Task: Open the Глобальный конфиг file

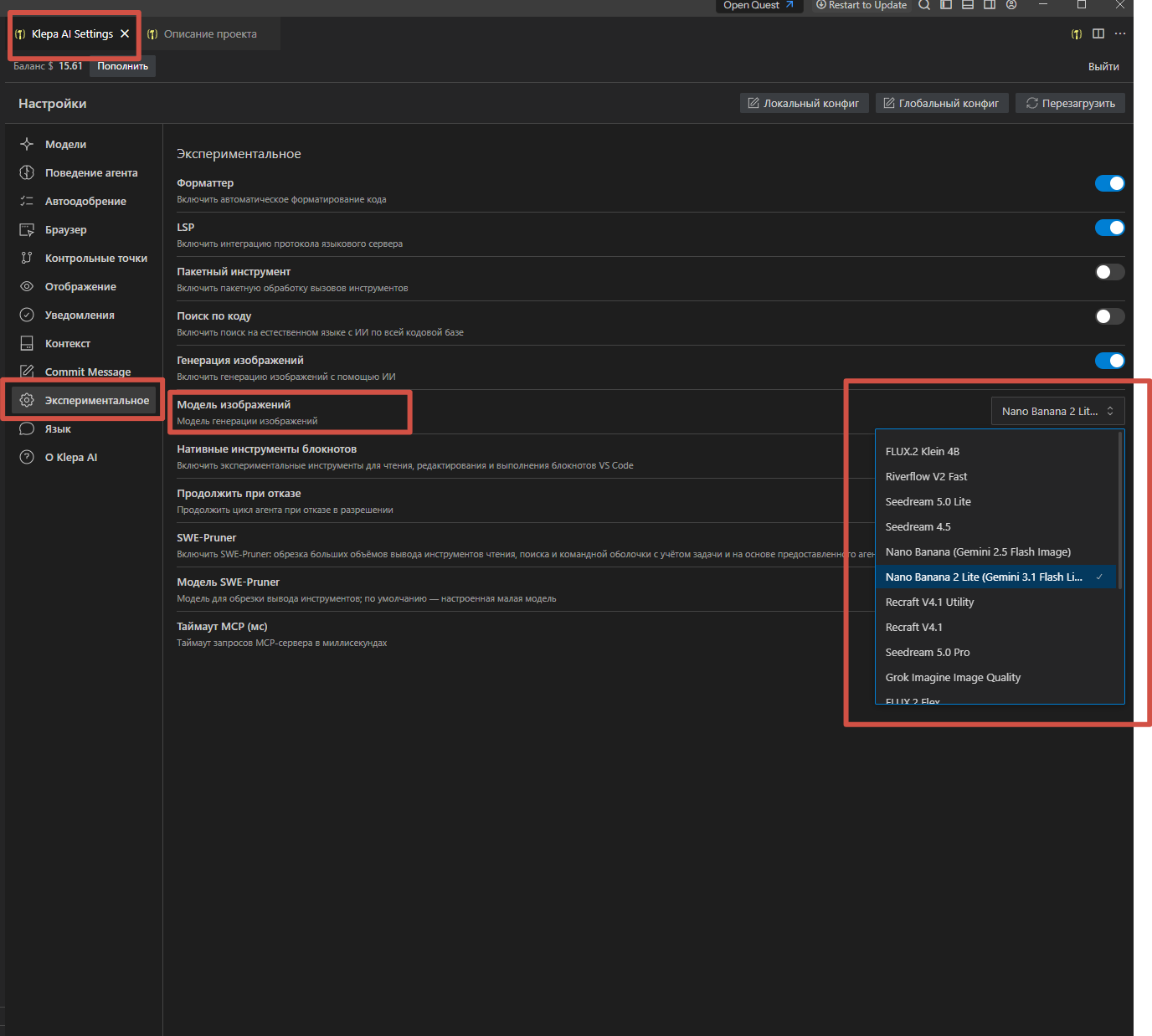Action: click(x=942, y=103)
